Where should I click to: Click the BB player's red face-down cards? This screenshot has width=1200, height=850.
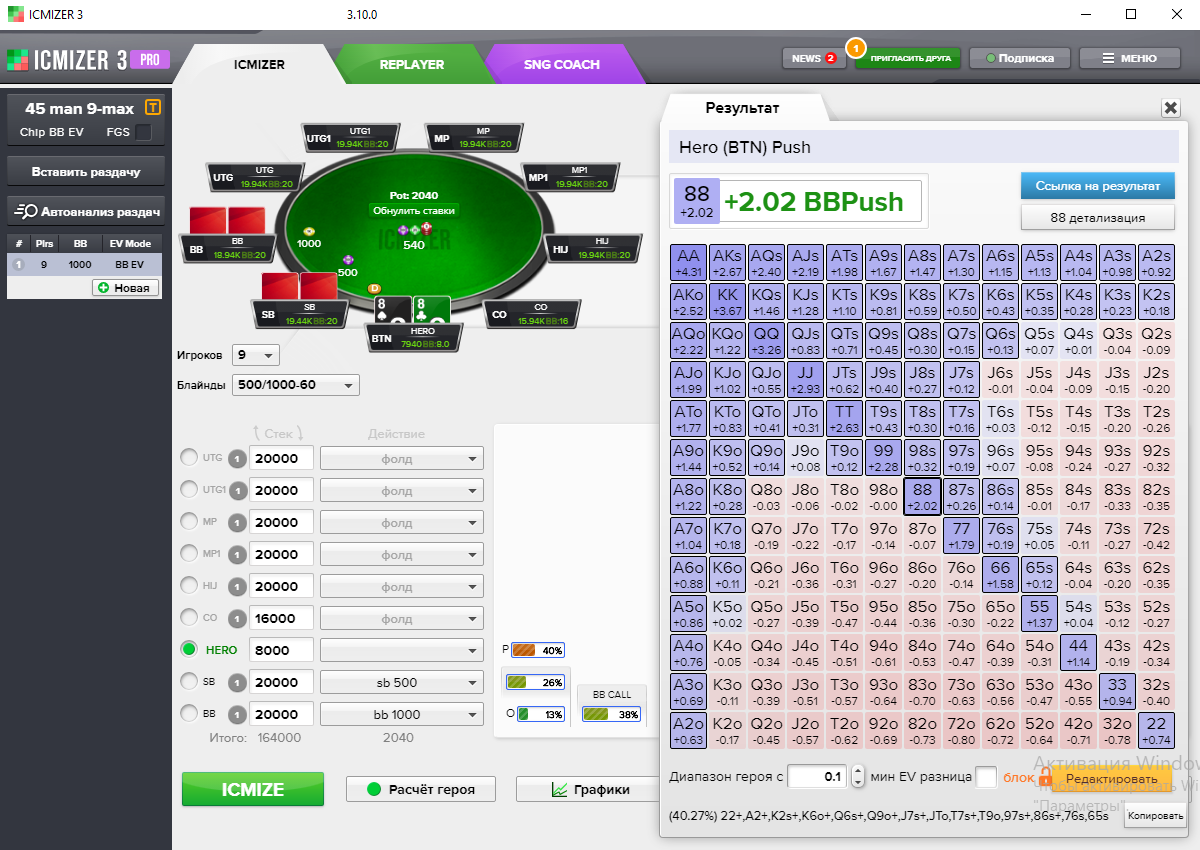tap(227, 220)
